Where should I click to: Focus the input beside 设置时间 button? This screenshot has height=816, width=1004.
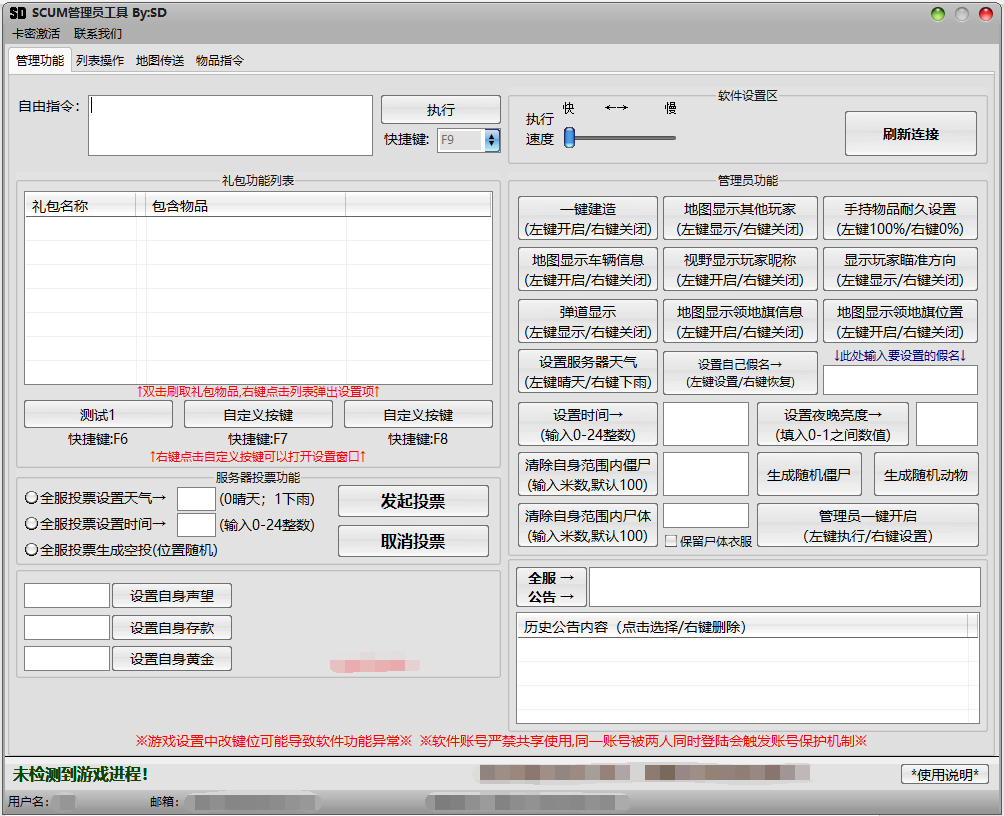click(x=706, y=424)
